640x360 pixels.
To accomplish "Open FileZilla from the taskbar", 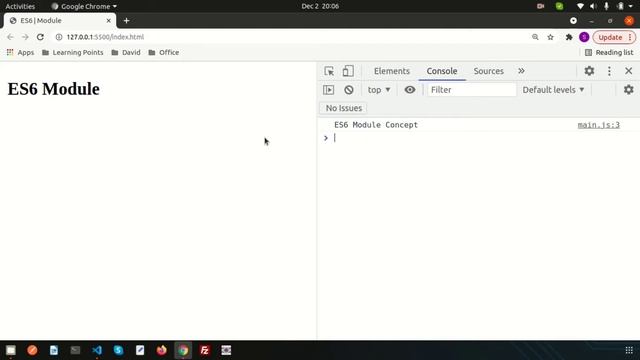I will (x=205, y=350).
